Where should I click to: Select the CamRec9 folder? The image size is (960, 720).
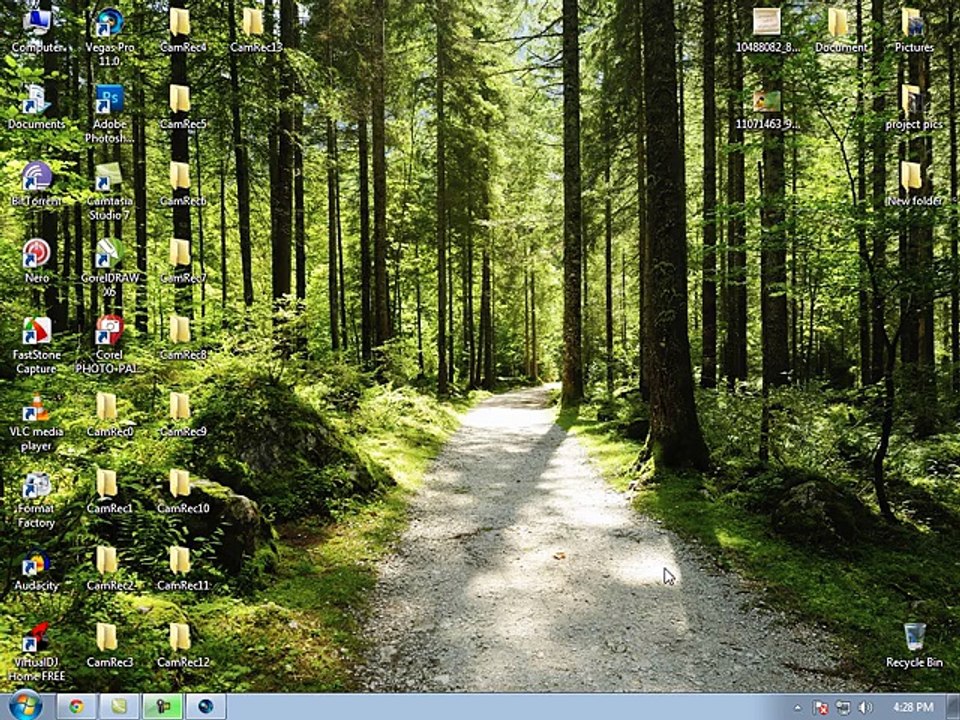[182, 415]
